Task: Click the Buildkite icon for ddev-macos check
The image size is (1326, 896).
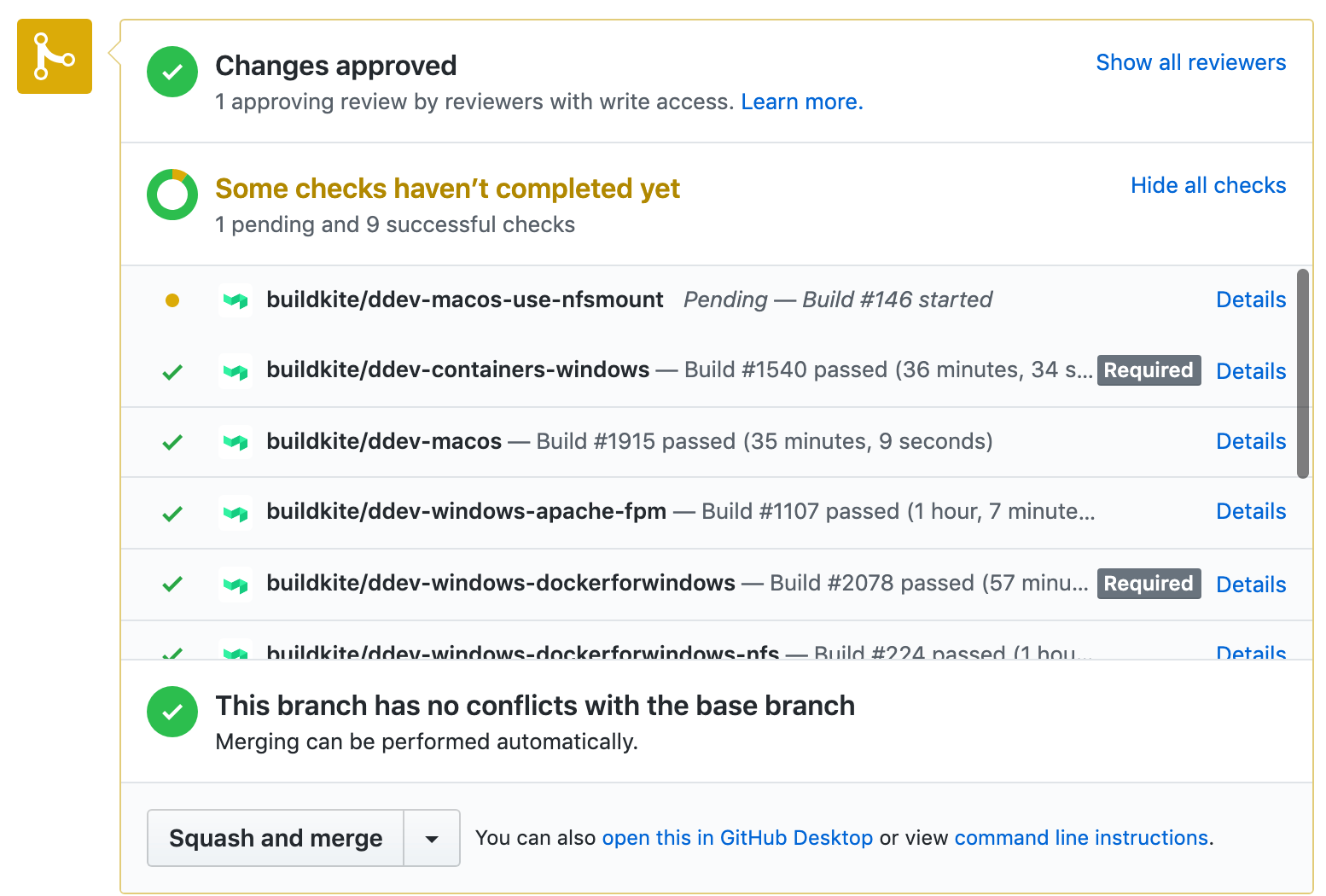Action: 235,441
